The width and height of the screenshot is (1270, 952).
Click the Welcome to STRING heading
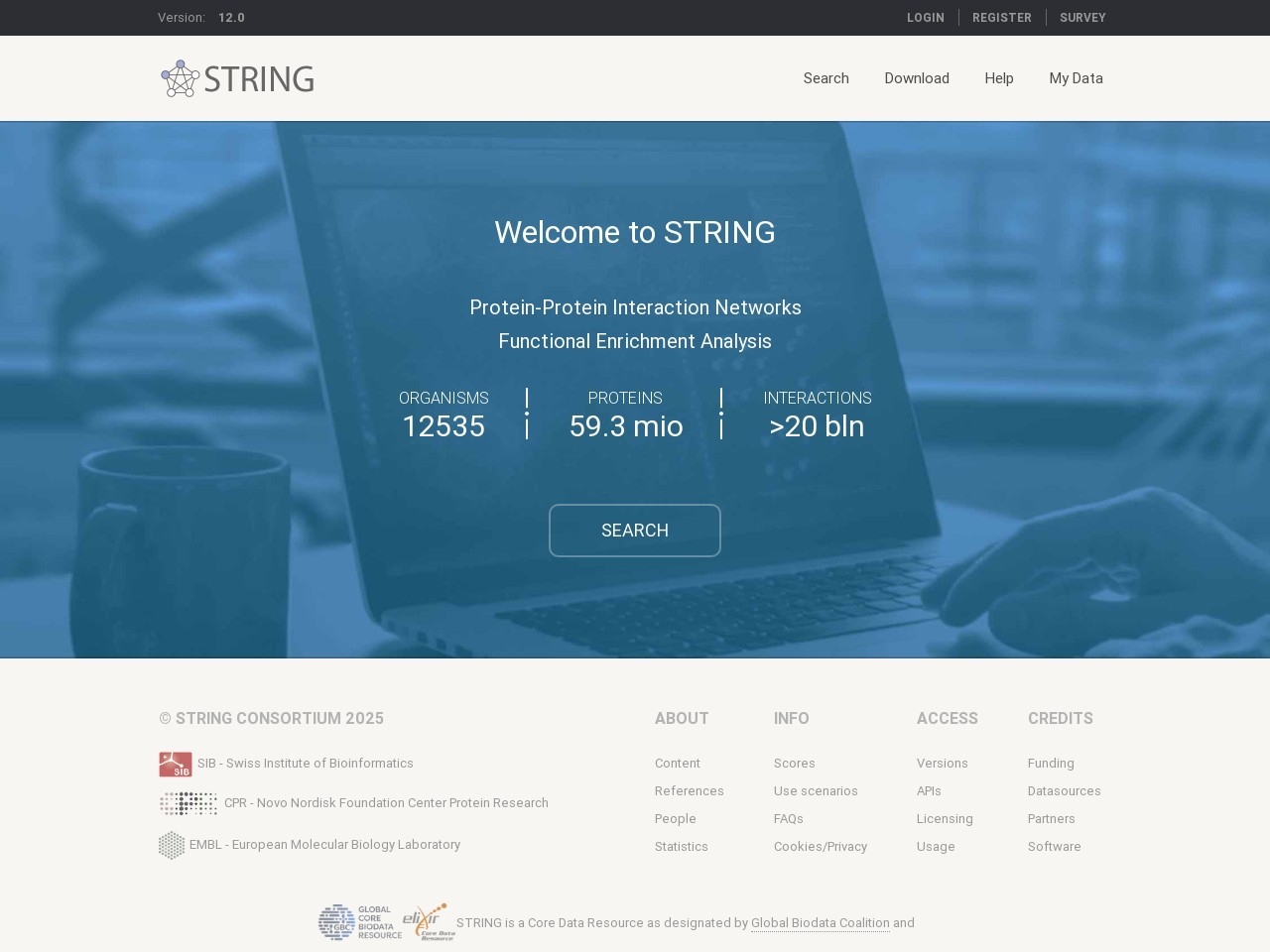[635, 232]
